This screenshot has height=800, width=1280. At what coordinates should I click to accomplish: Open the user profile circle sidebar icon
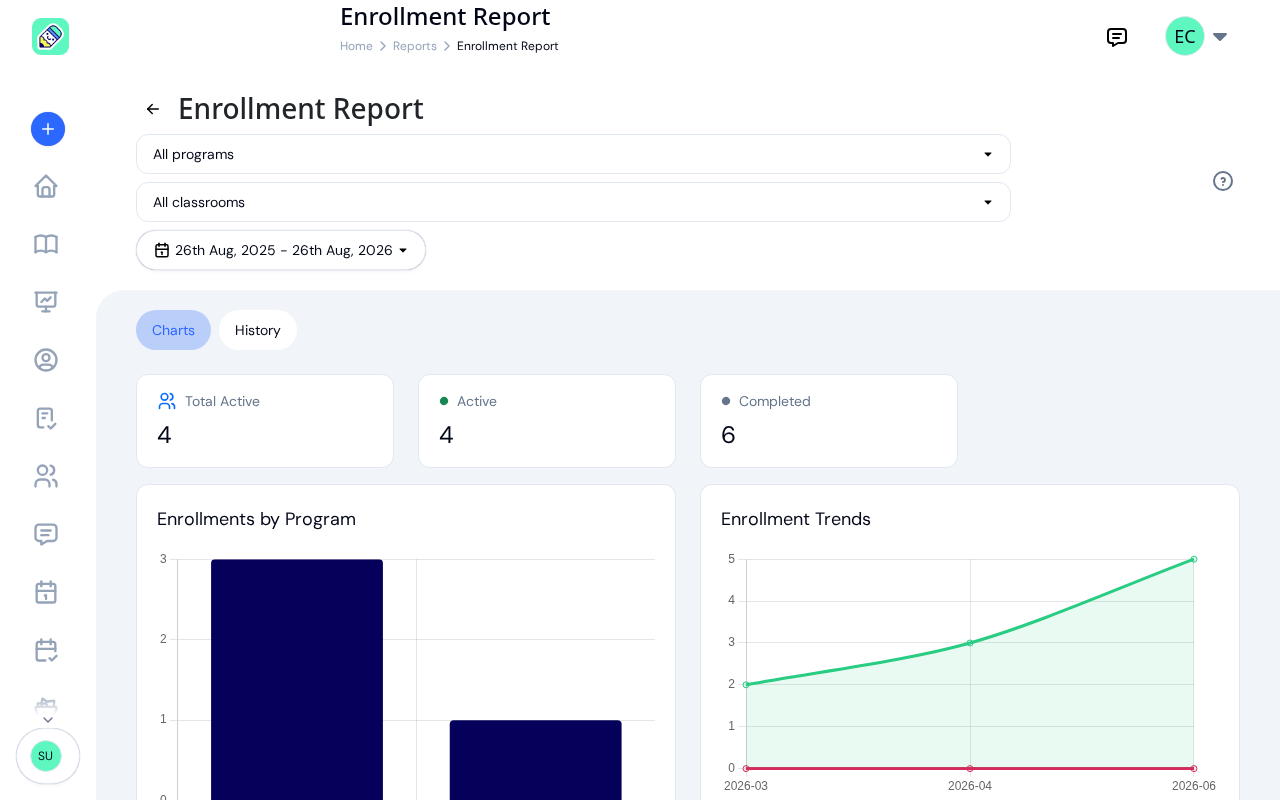46,360
